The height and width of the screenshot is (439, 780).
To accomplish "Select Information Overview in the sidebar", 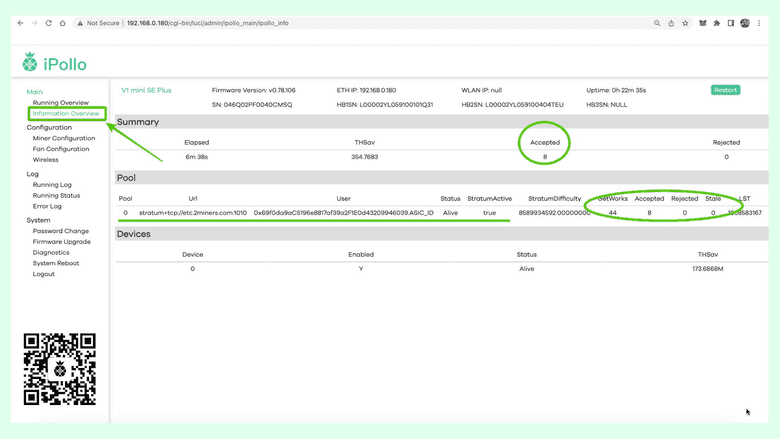I will (66, 114).
